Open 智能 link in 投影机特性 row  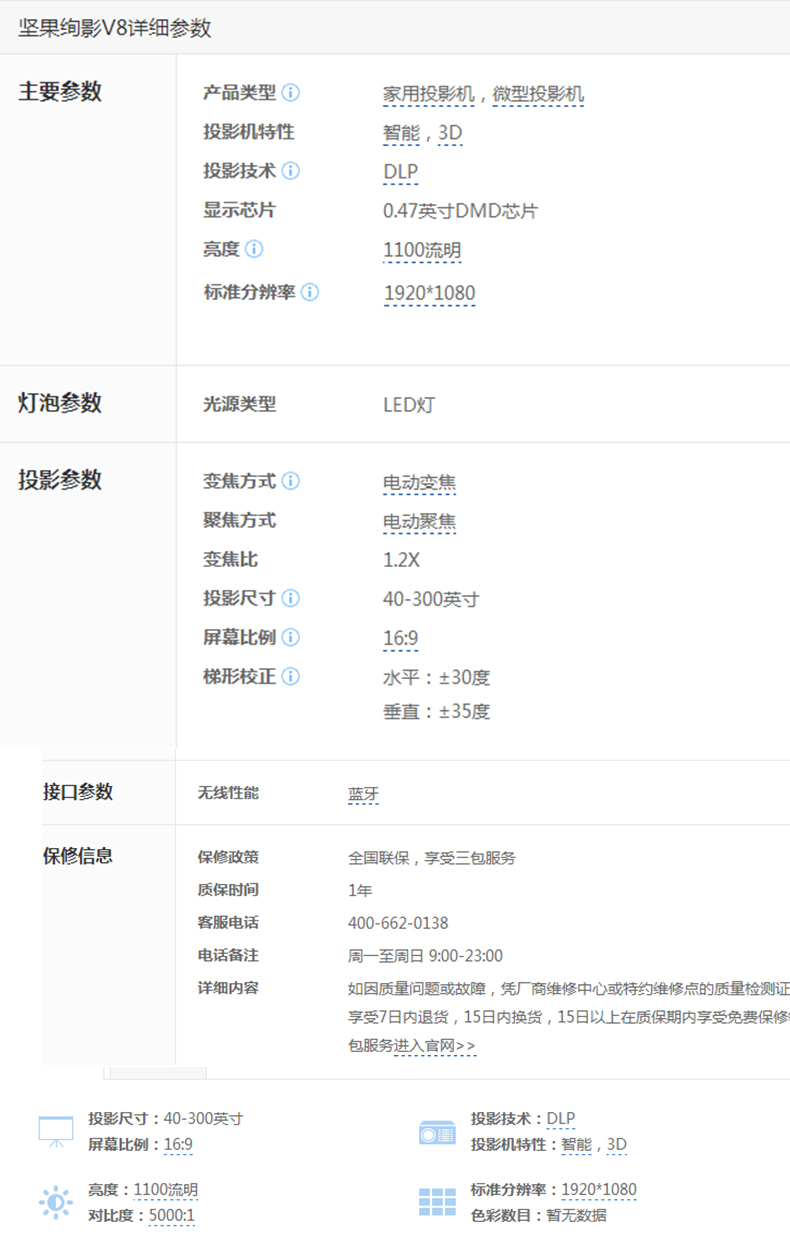pos(401,133)
